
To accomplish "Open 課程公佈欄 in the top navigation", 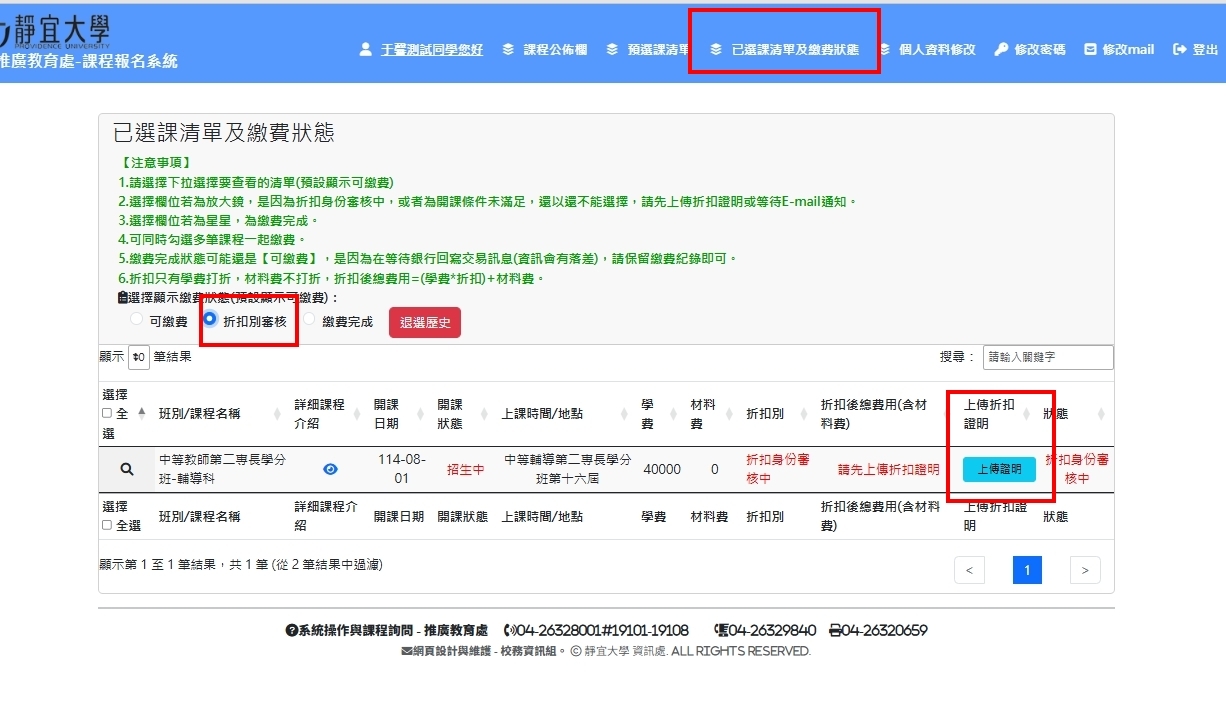I will point(545,49).
